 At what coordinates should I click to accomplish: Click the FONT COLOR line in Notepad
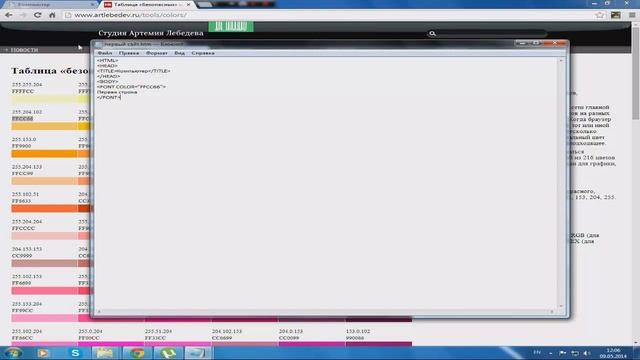point(131,87)
